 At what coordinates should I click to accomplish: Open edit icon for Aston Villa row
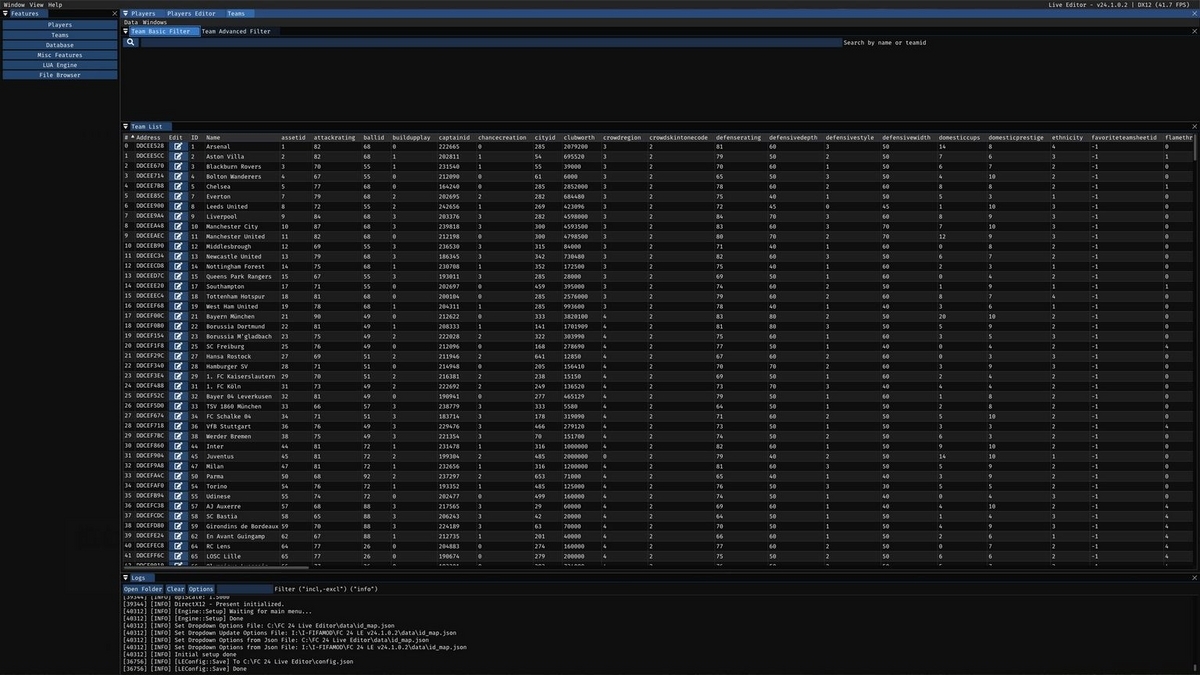(x=178, y=157)
